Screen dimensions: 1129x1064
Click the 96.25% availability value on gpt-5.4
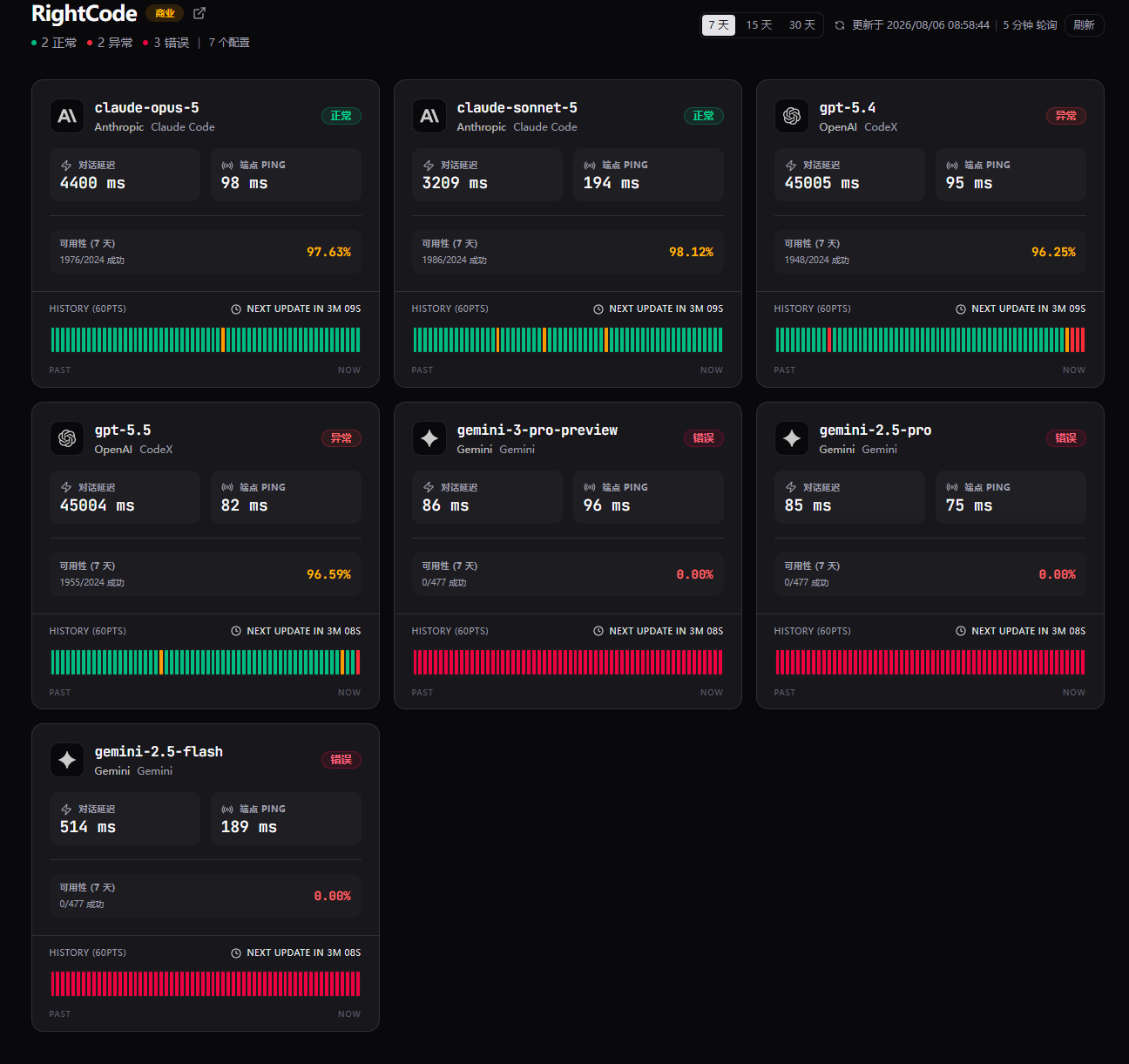[1053, 252]
